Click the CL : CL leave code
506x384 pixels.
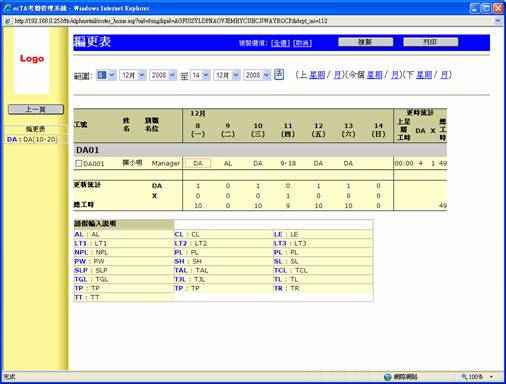click(187, 234)
